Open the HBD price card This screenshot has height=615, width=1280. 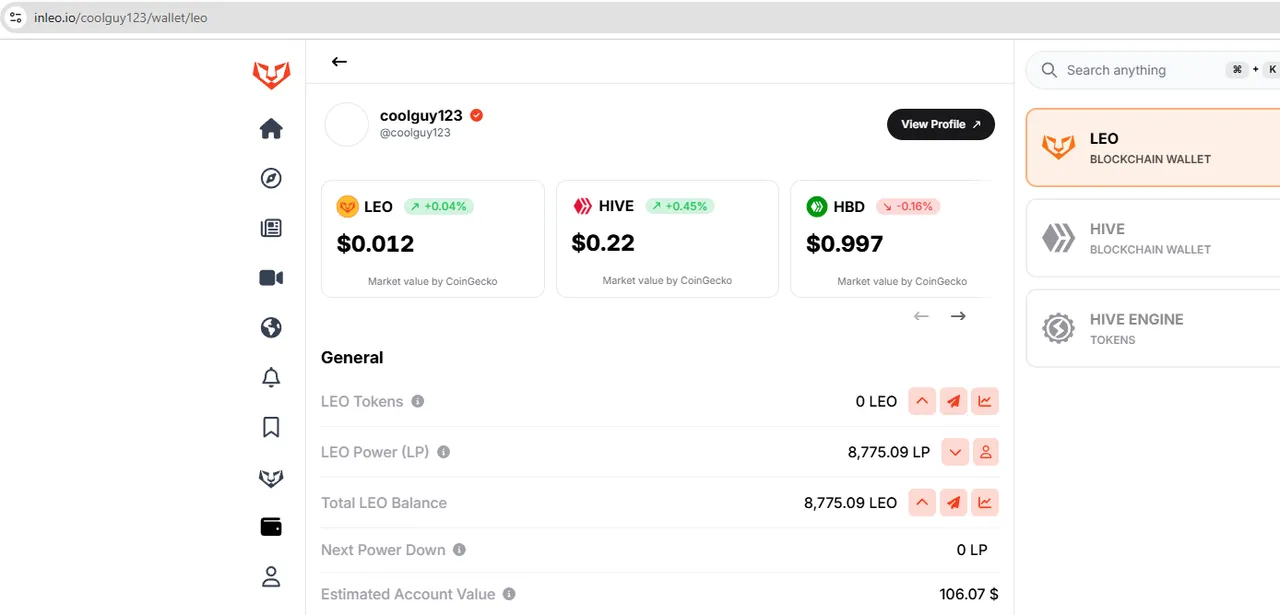890,239
